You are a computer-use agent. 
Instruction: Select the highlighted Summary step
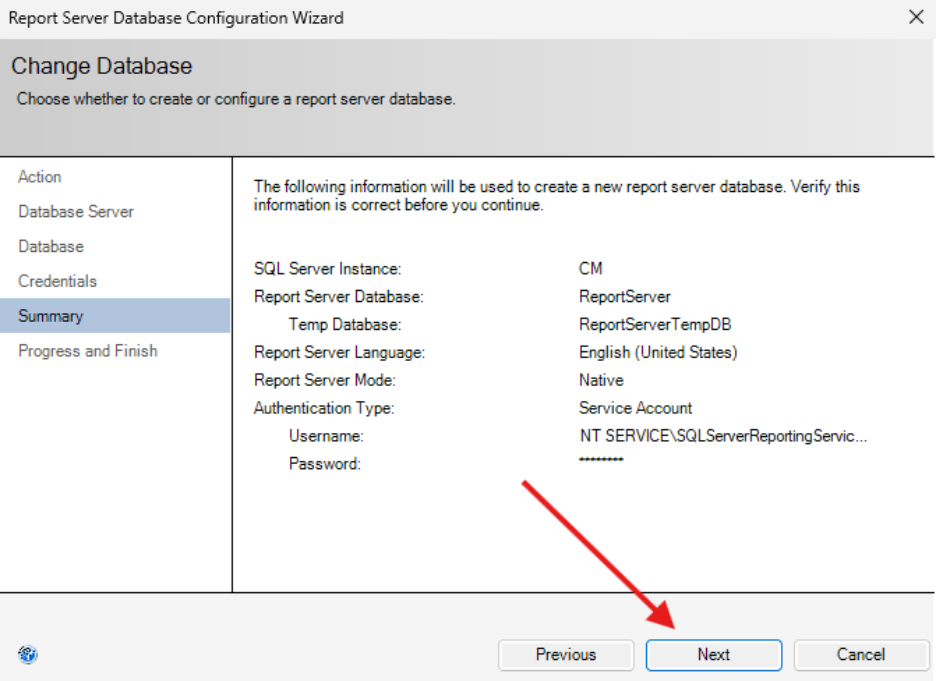point(51,316)
